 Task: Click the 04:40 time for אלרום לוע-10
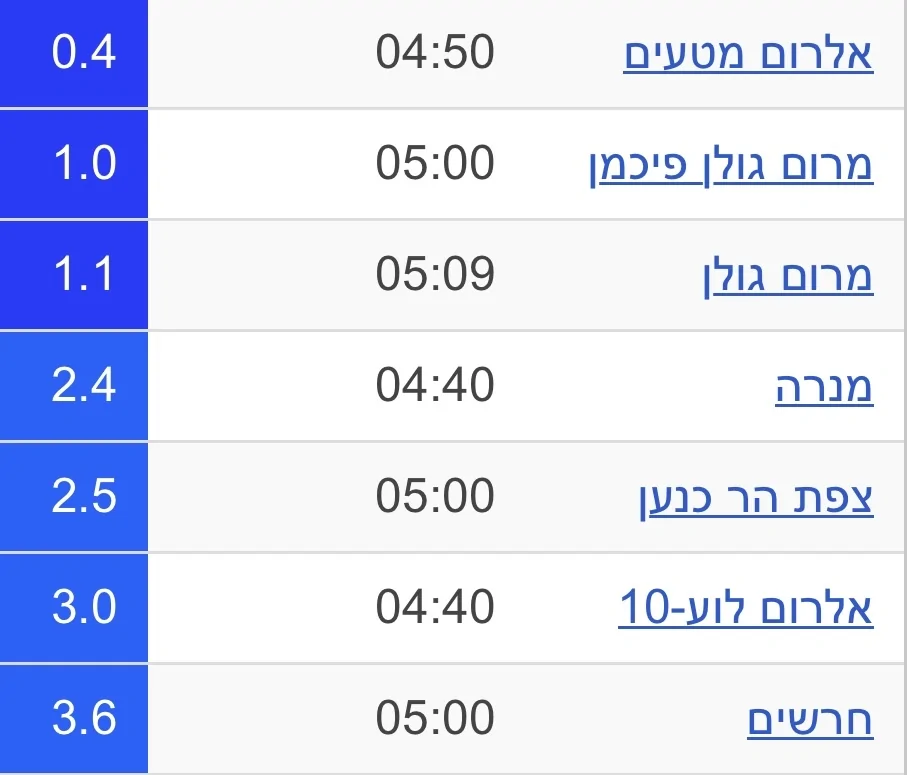(435, 608)
